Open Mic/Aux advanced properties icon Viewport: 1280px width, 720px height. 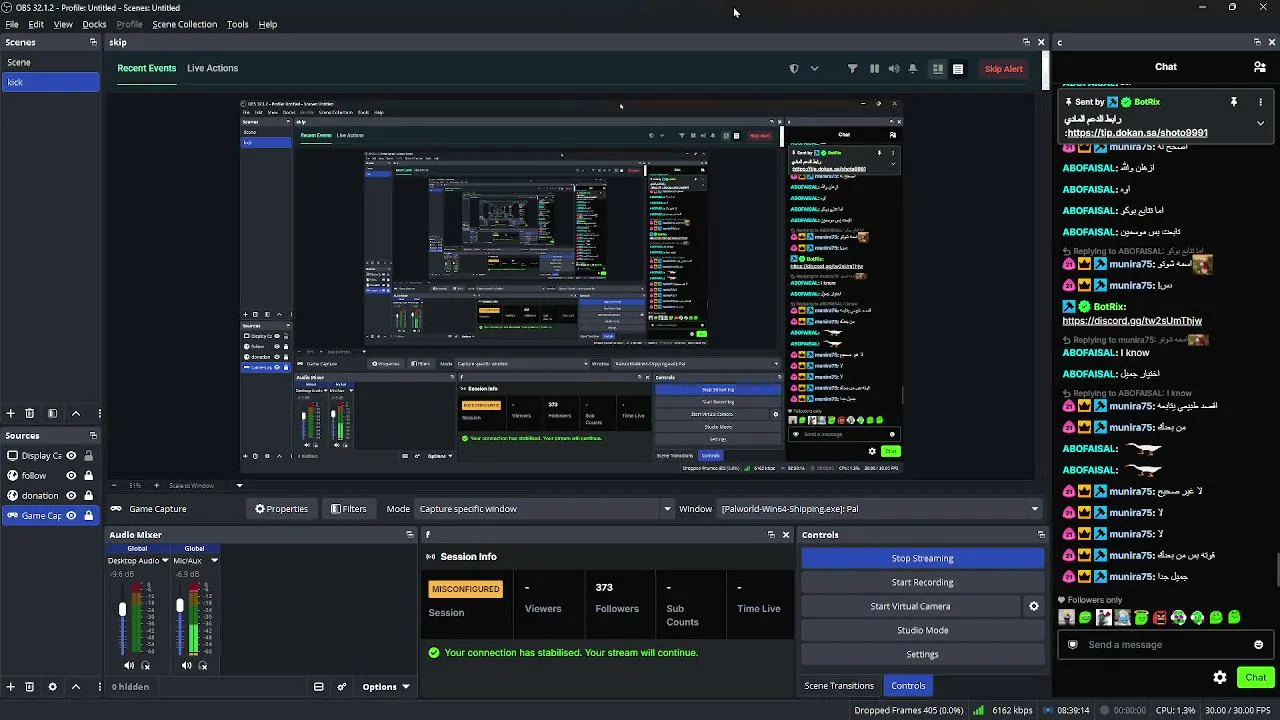[203, 666]
